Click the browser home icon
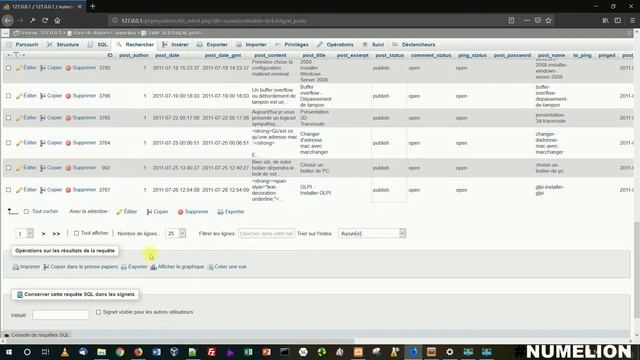Image resolution: width=640 pixels, height=360 pixels. [x=58, y=20]
